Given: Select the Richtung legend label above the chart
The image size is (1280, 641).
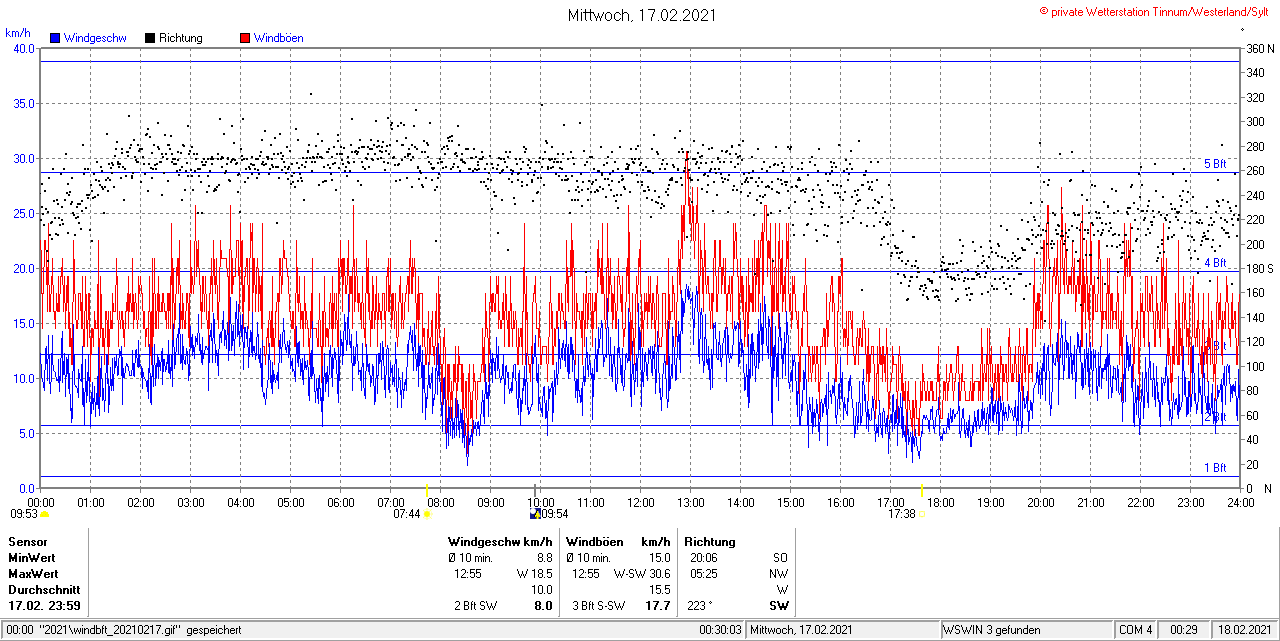Looking at the screenshot, I should (x=180, y=38).
